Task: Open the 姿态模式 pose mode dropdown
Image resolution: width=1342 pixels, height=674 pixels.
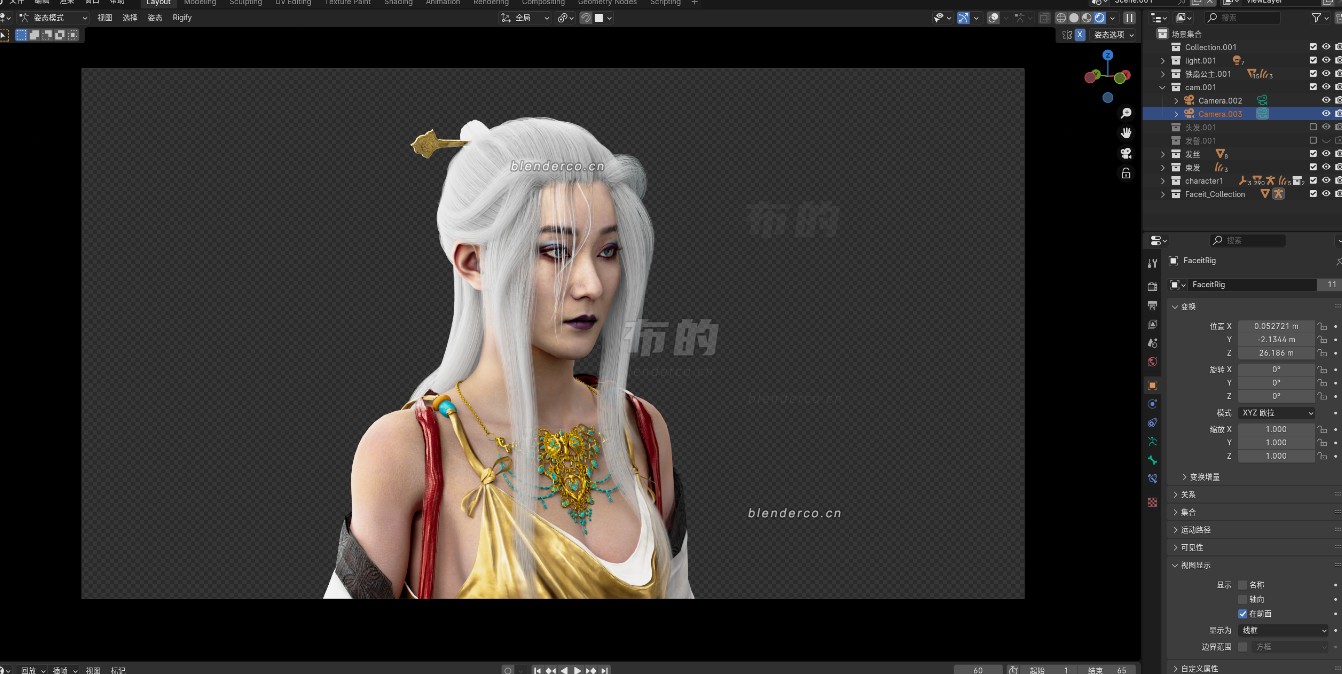Action: (53, 18)
